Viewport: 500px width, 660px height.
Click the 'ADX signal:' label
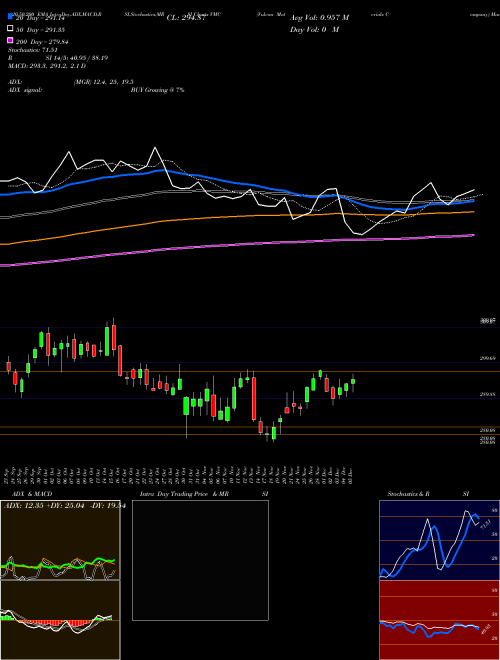pos(25,90)
